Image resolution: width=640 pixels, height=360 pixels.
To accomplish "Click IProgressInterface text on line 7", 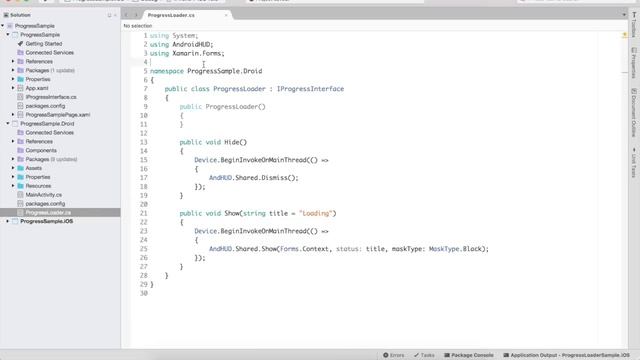I will point(310,89).
